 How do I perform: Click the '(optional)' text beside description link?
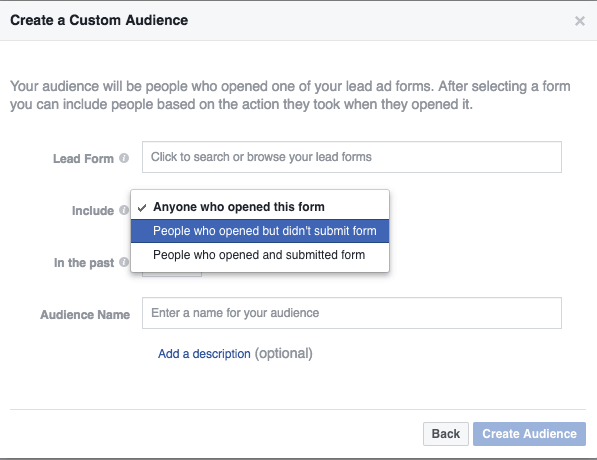pos(284,354)
